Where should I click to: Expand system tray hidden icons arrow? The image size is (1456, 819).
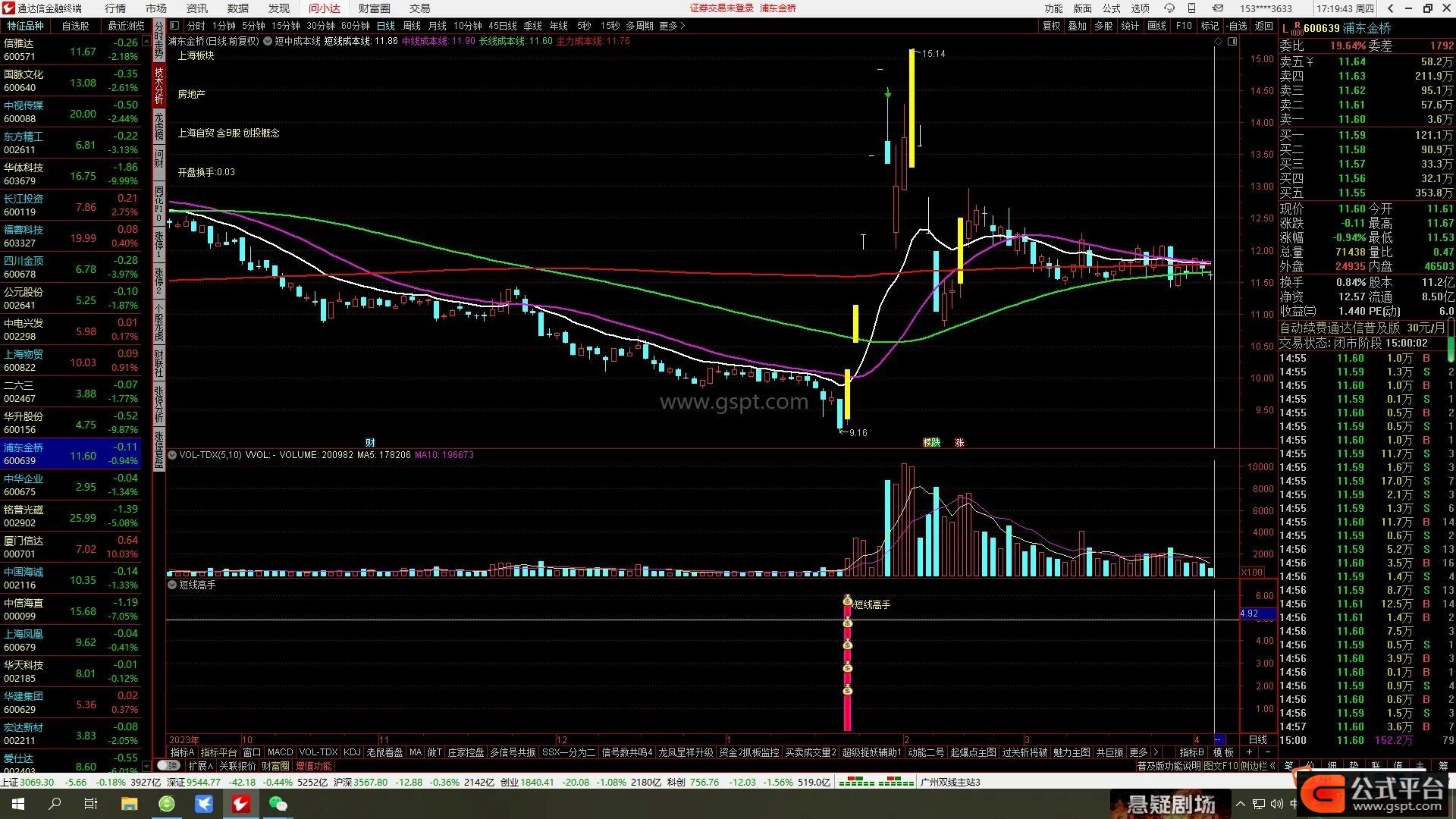[x=1241, y=804]
